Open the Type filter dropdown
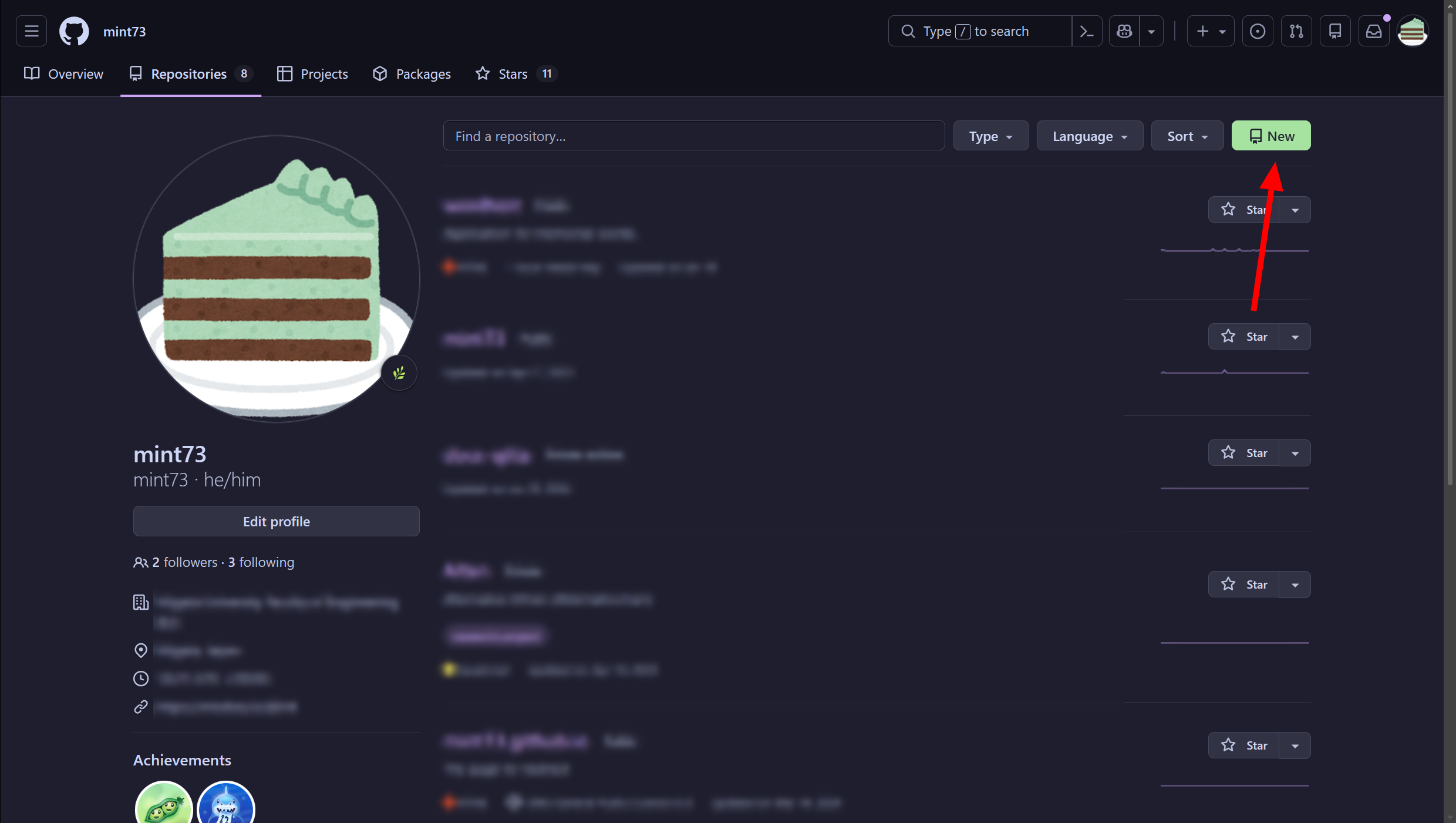Image resolution: width=1456 pixels, height=823 pixels. [990, 136]
